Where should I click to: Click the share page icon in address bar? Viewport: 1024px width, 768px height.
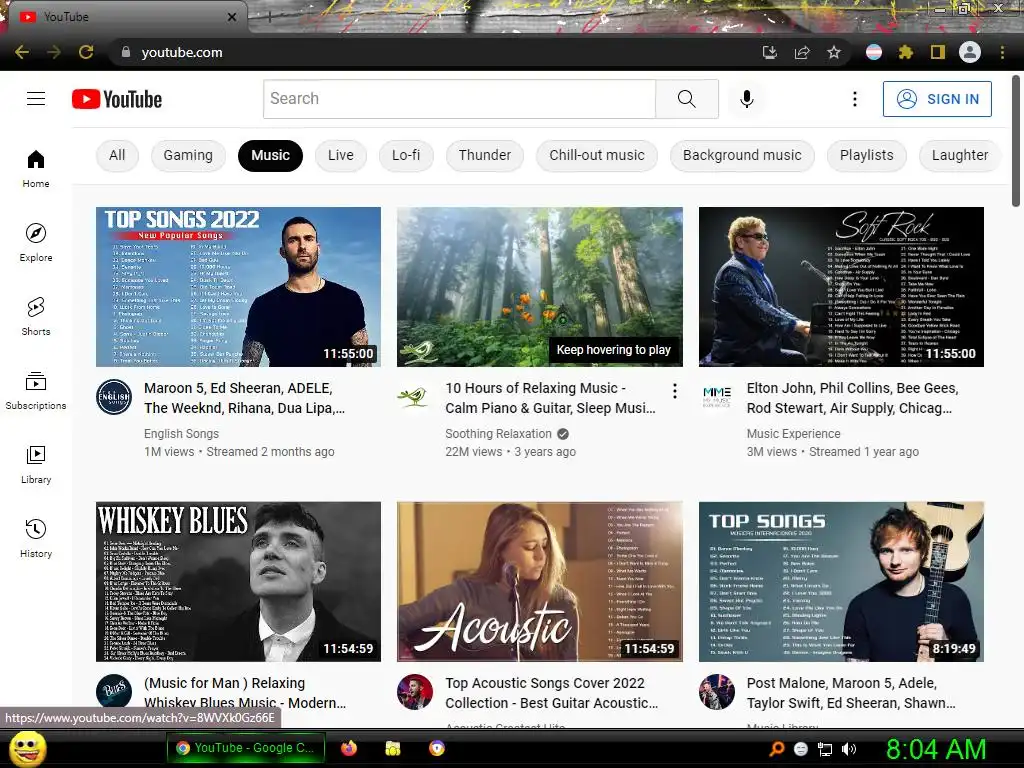802,52
